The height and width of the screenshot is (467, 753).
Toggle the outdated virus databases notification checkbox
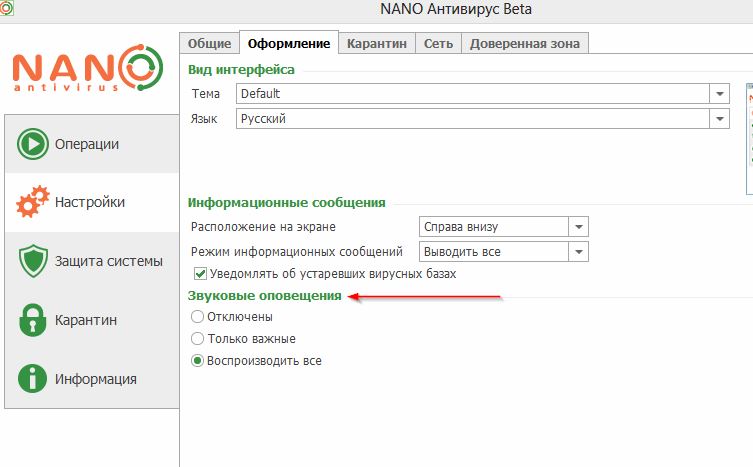point(199,273)
